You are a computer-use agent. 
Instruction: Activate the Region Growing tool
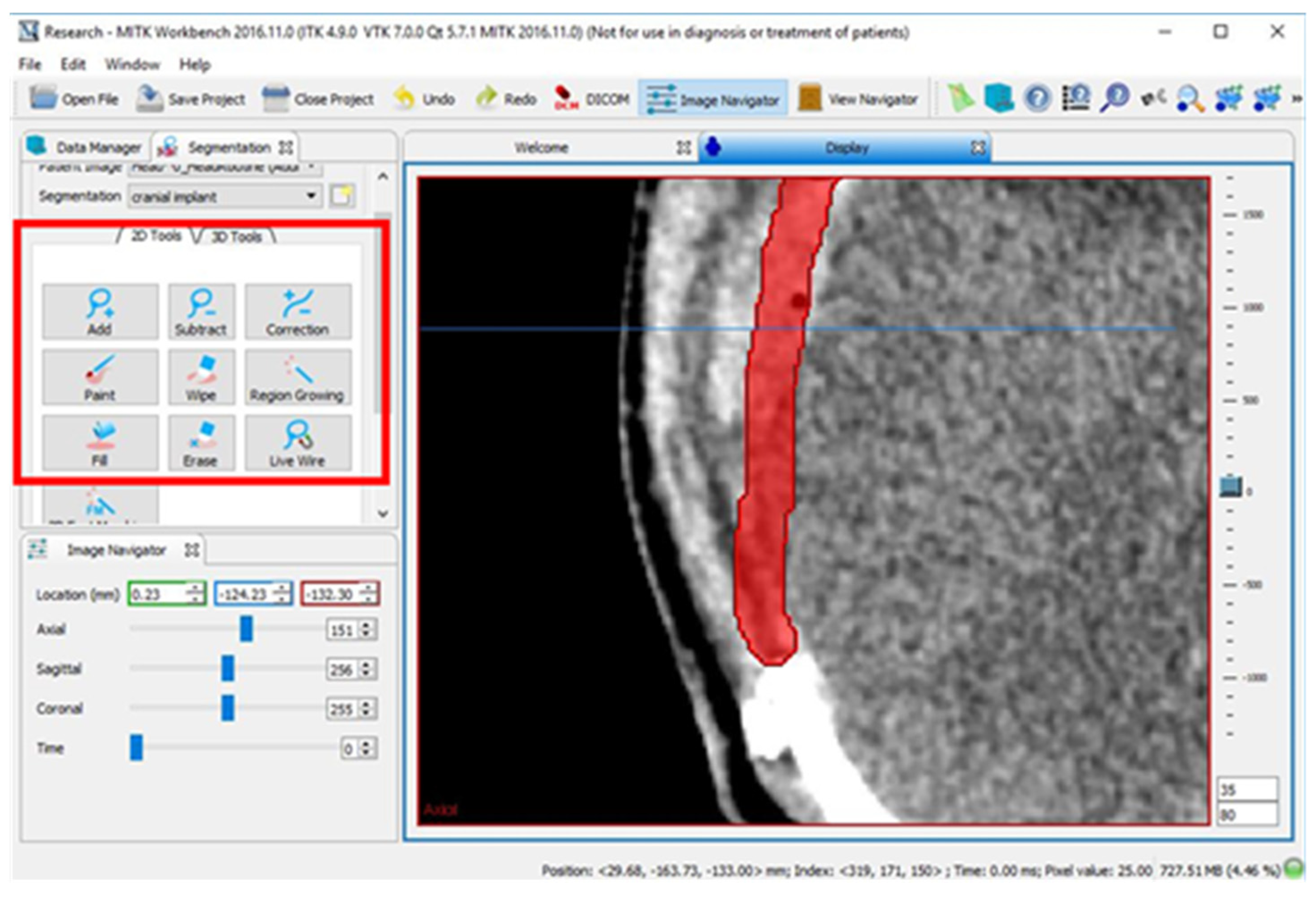pyautogui.click(x=297, y=377)
